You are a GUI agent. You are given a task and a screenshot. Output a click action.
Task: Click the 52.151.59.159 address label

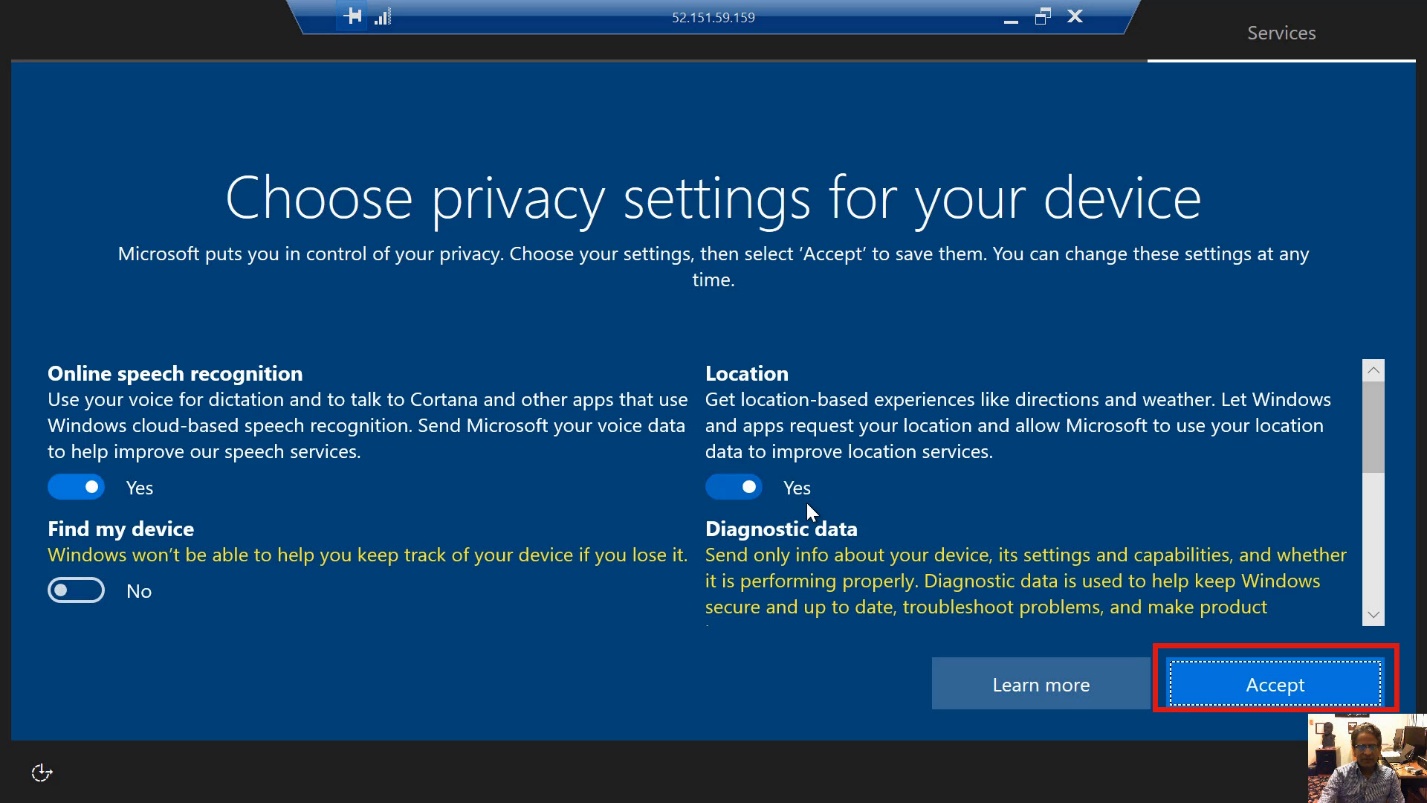tap(713, 18)
